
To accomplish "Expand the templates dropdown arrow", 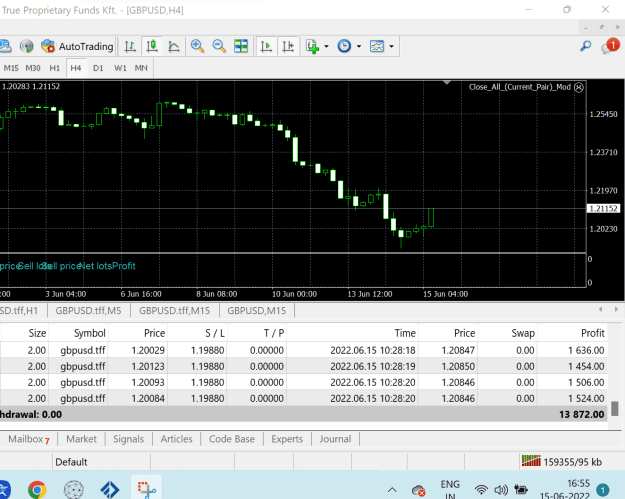I will click(x=391, y=46).
